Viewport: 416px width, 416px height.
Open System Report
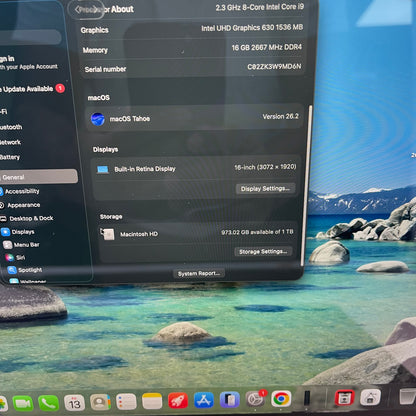tap(199, 274)
